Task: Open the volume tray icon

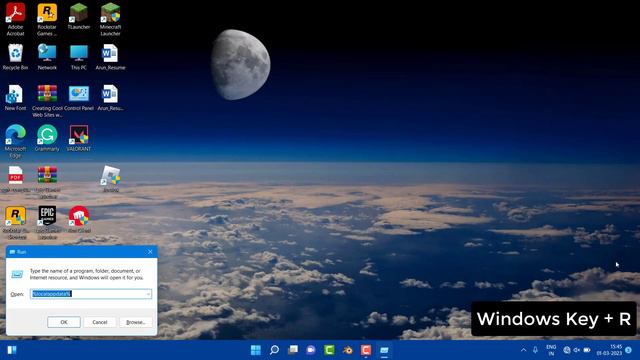Action: (576, 350)
